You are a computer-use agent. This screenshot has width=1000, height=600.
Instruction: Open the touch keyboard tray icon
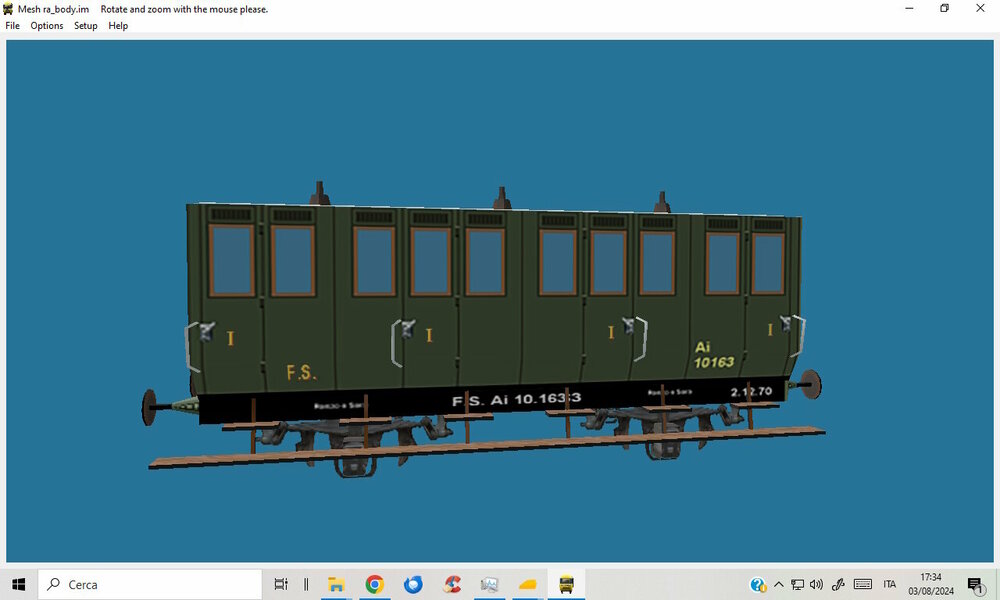pyautogui.click(x=863, y=584)
